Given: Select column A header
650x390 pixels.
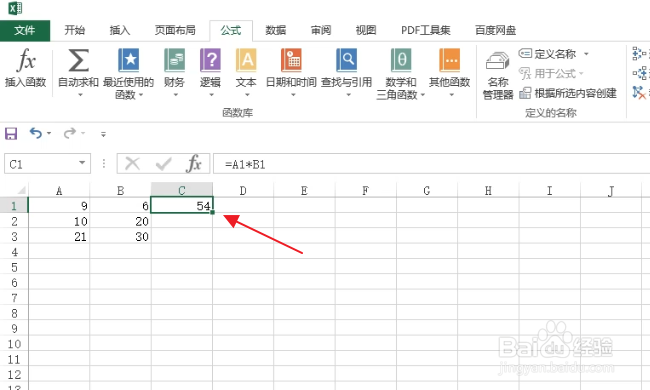Looking at the screenshot, I should (x=59, y=190).
